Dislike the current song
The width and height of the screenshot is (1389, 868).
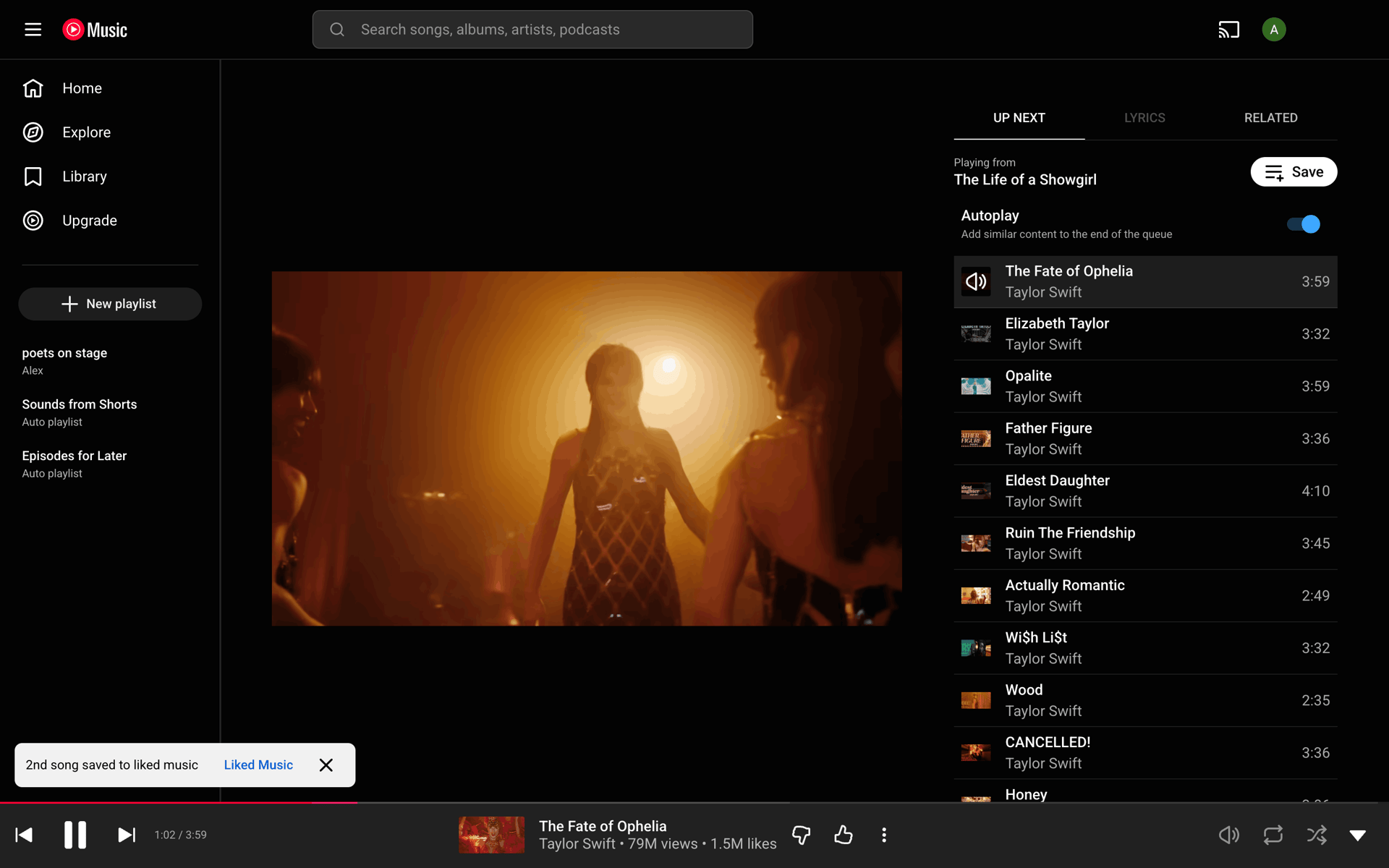point(802,835)
